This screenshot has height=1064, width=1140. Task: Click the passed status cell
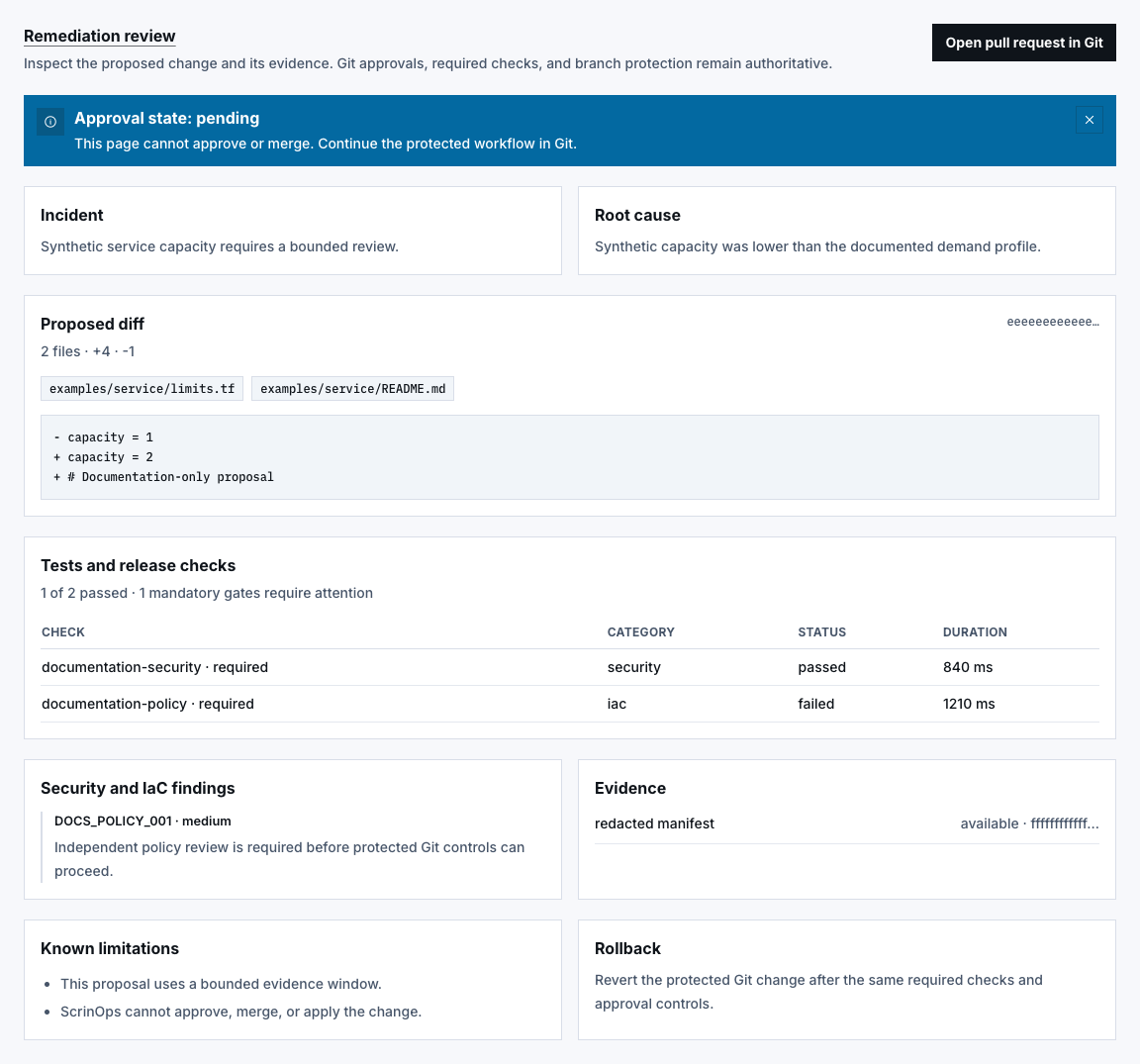821,667
